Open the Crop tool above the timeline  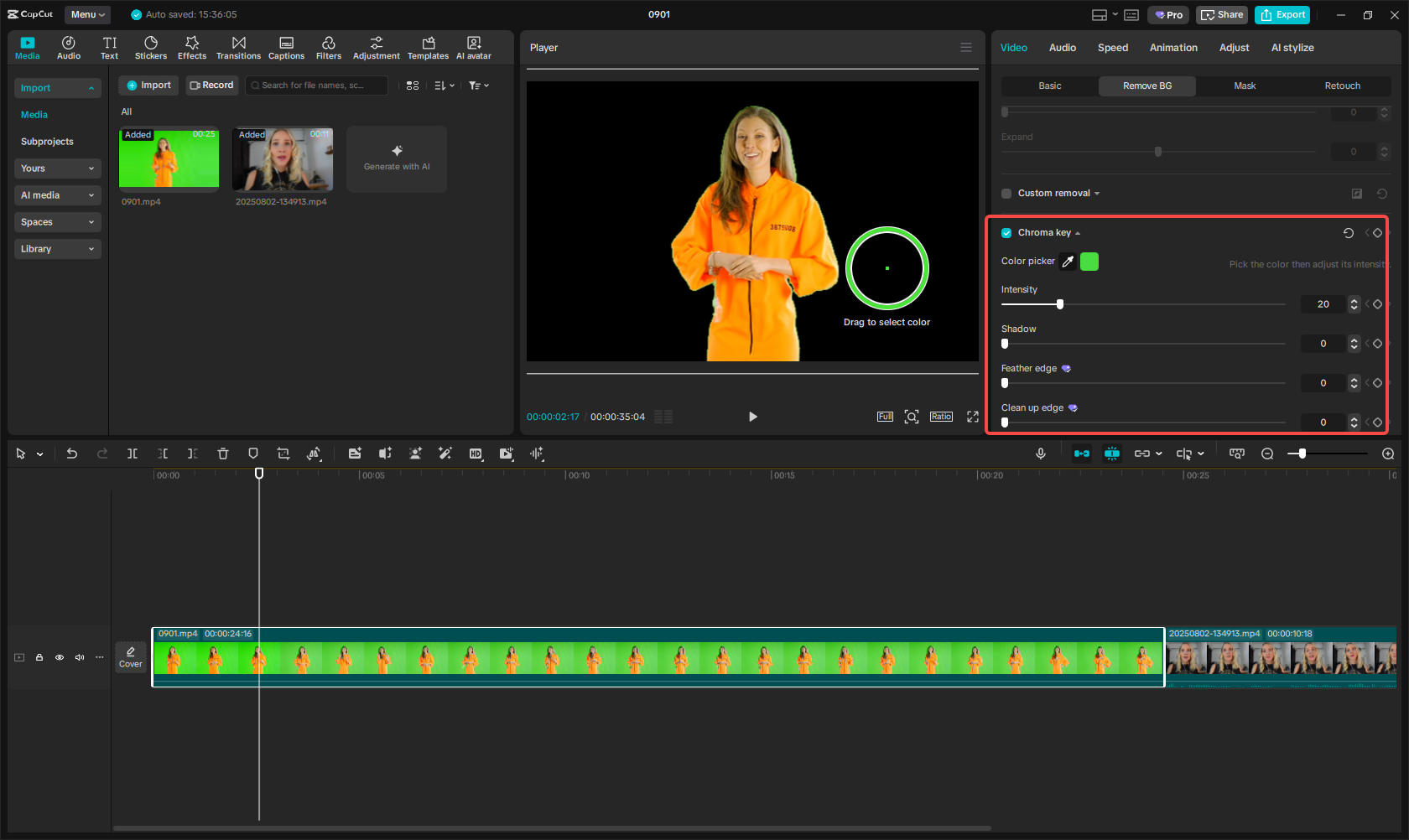pos(283,454)
